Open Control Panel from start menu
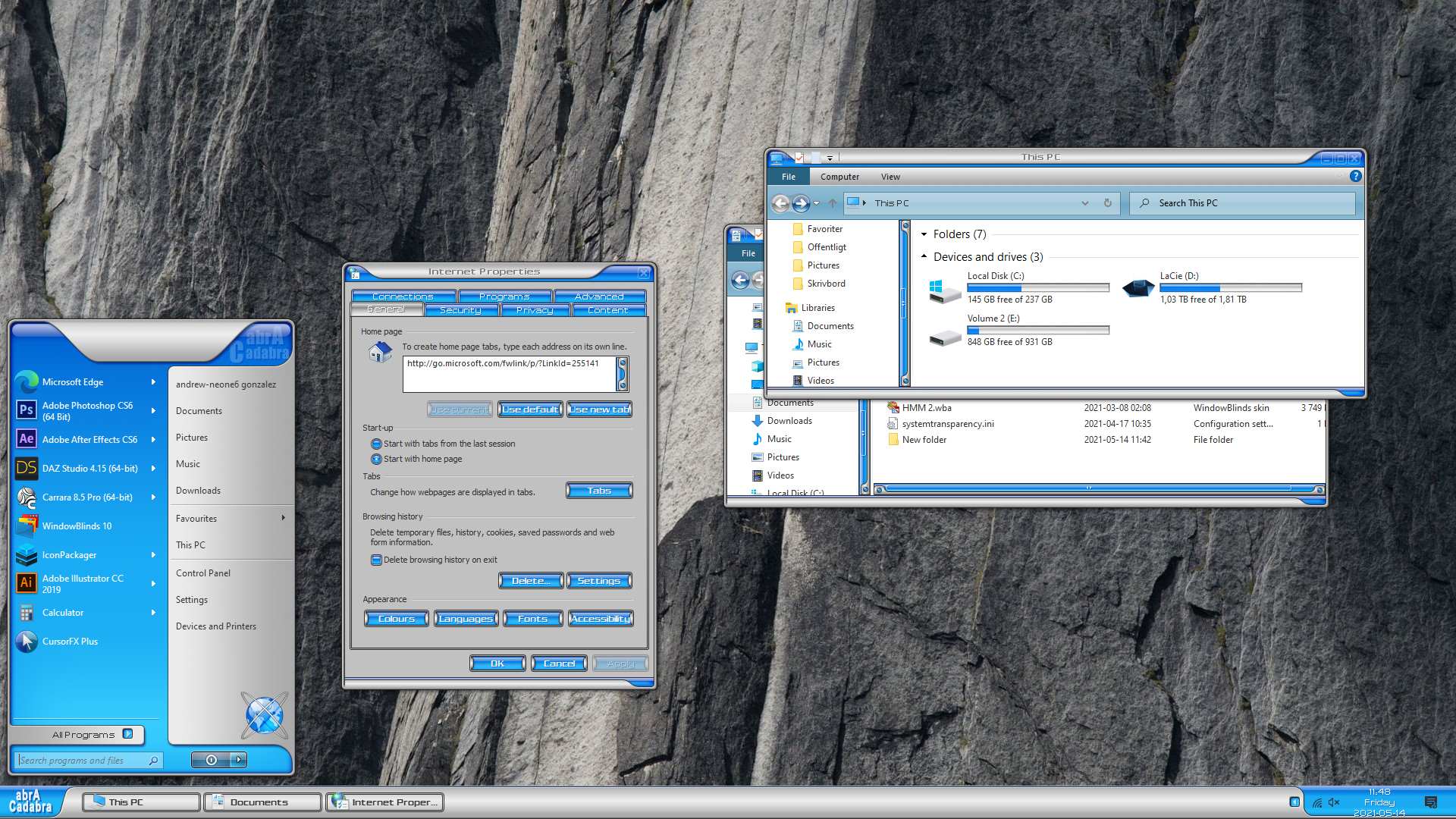 [x=203, y=573]
